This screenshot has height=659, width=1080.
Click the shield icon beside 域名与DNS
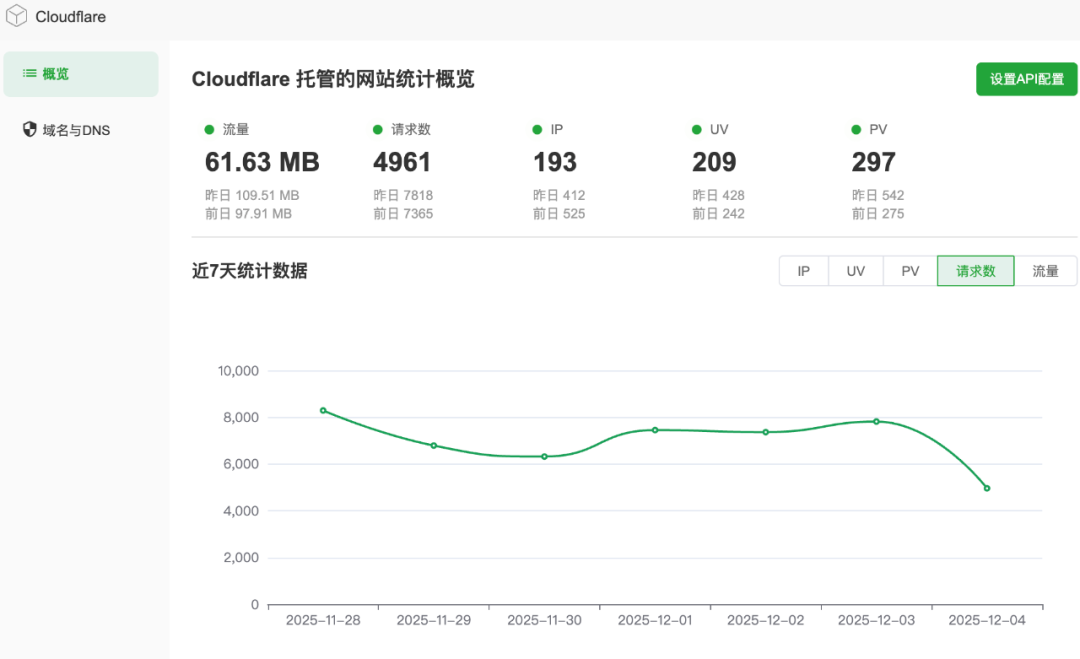coord(30,129)
